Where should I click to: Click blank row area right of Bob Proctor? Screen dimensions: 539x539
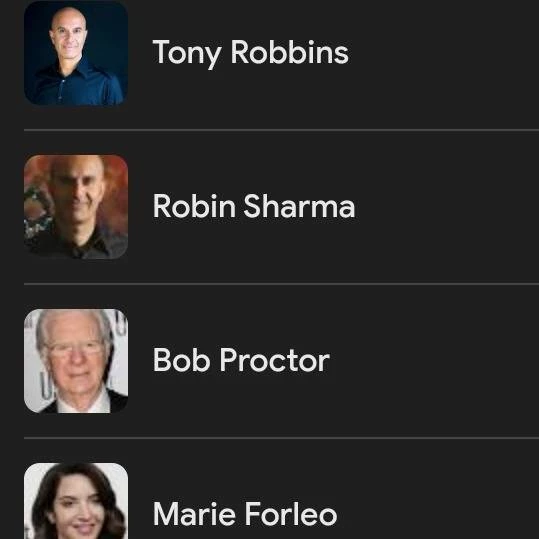(437, 361)
